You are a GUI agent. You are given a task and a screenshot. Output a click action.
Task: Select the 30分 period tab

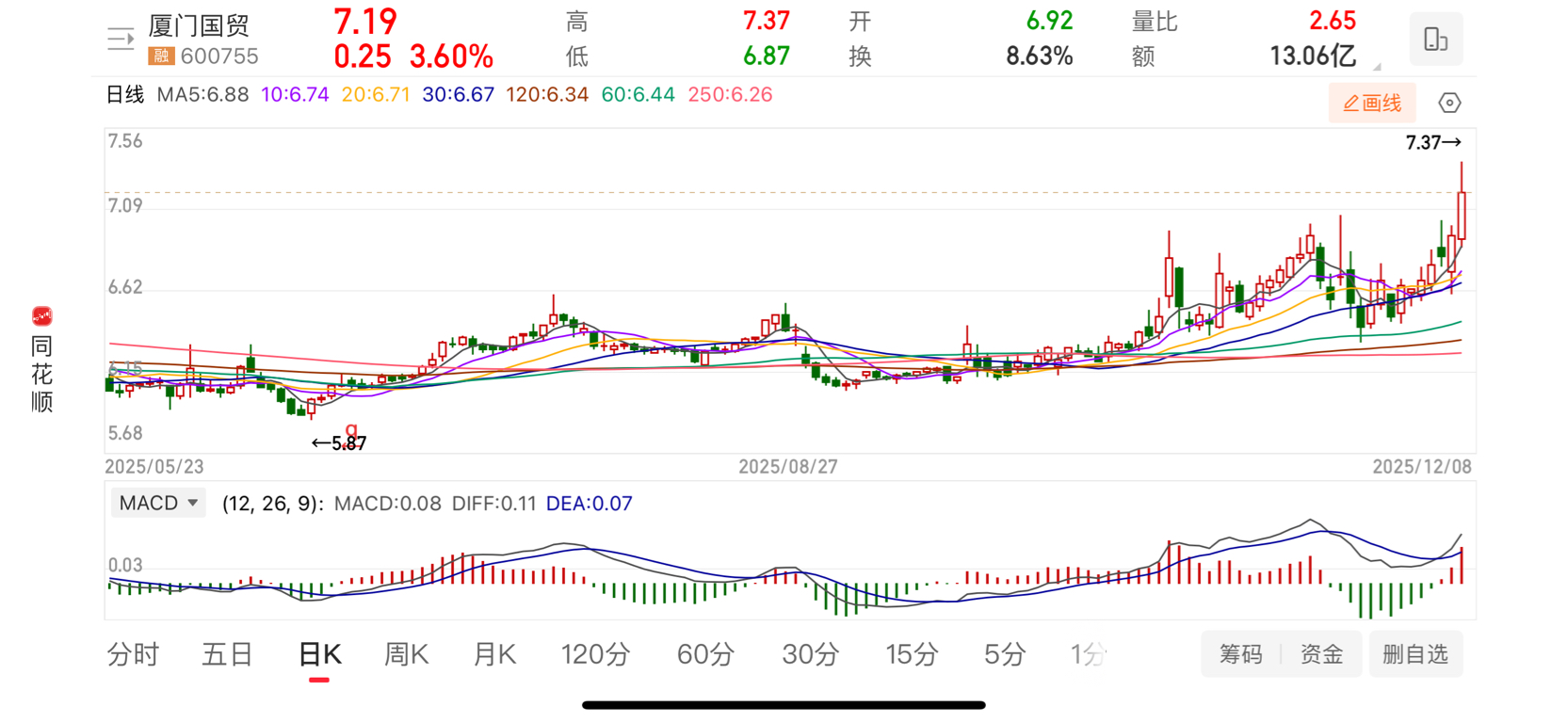click(810, 654)
